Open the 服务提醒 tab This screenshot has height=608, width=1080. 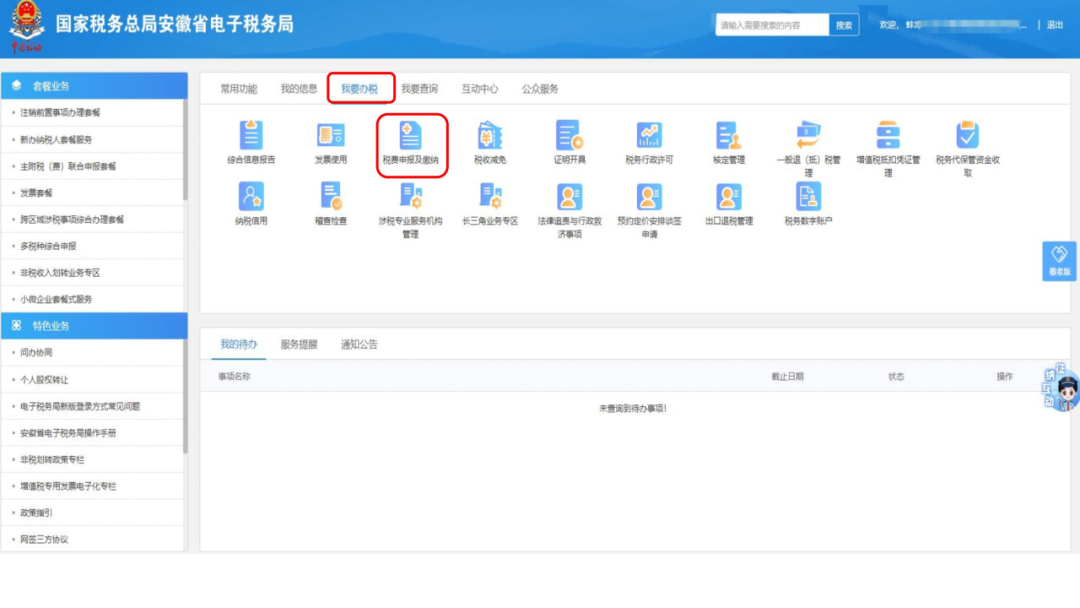coord(299,344)
